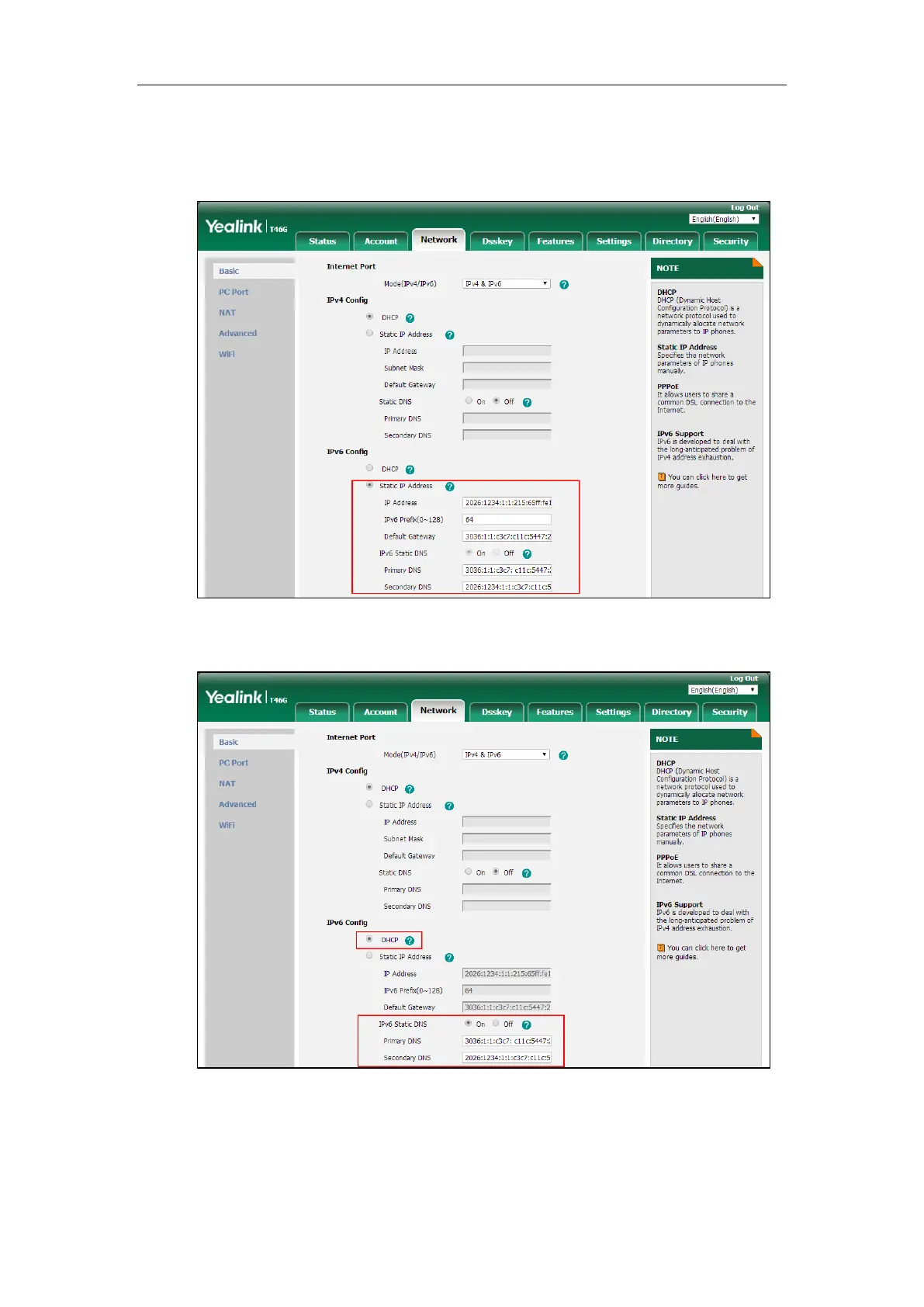Image resolution: width=924 pixels, height=1307 pixels.
Task: Switch to Account tab in upper screenshot
Action: tap(381, 241)
